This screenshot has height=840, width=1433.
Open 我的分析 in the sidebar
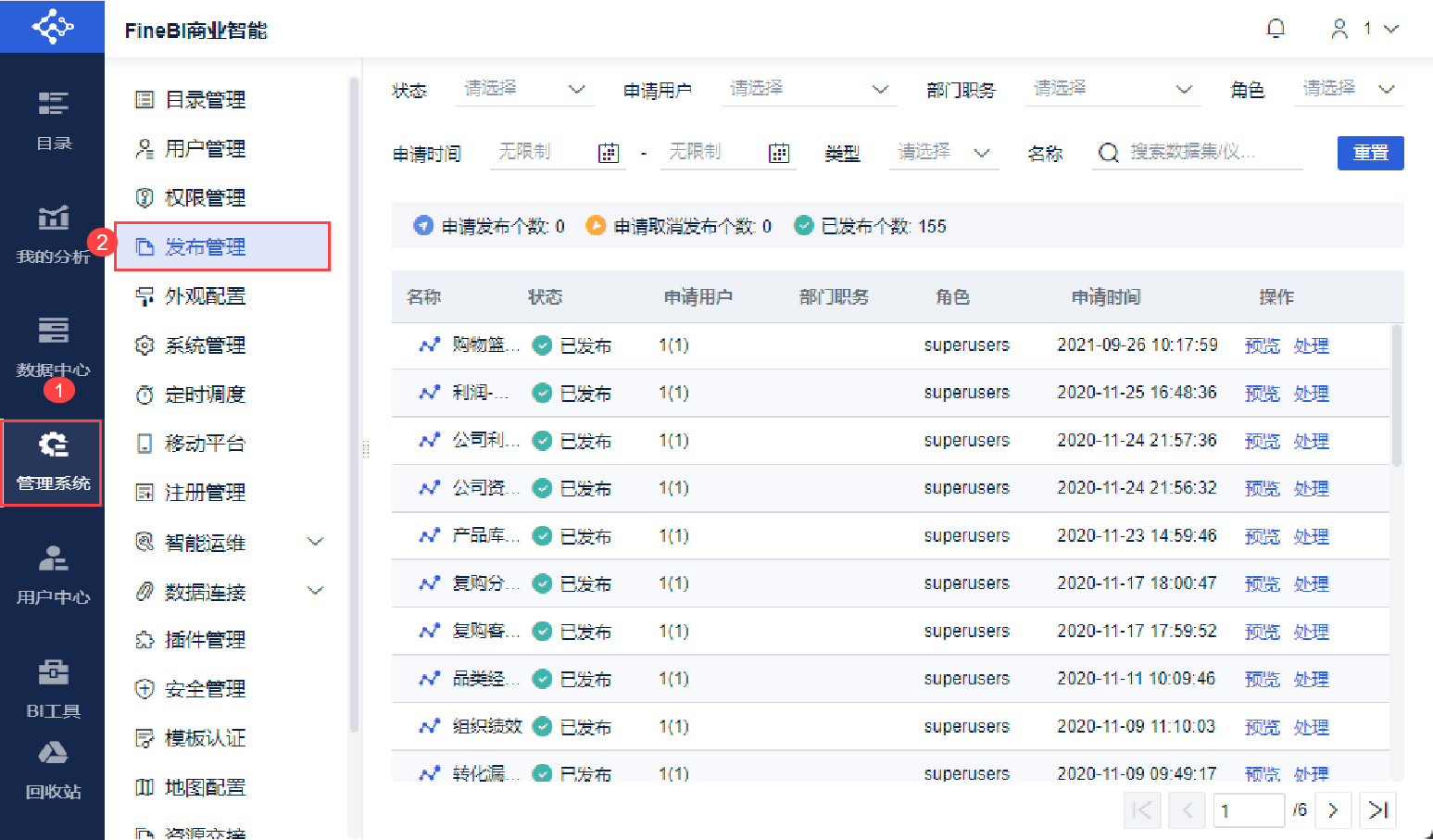point(53,233)
